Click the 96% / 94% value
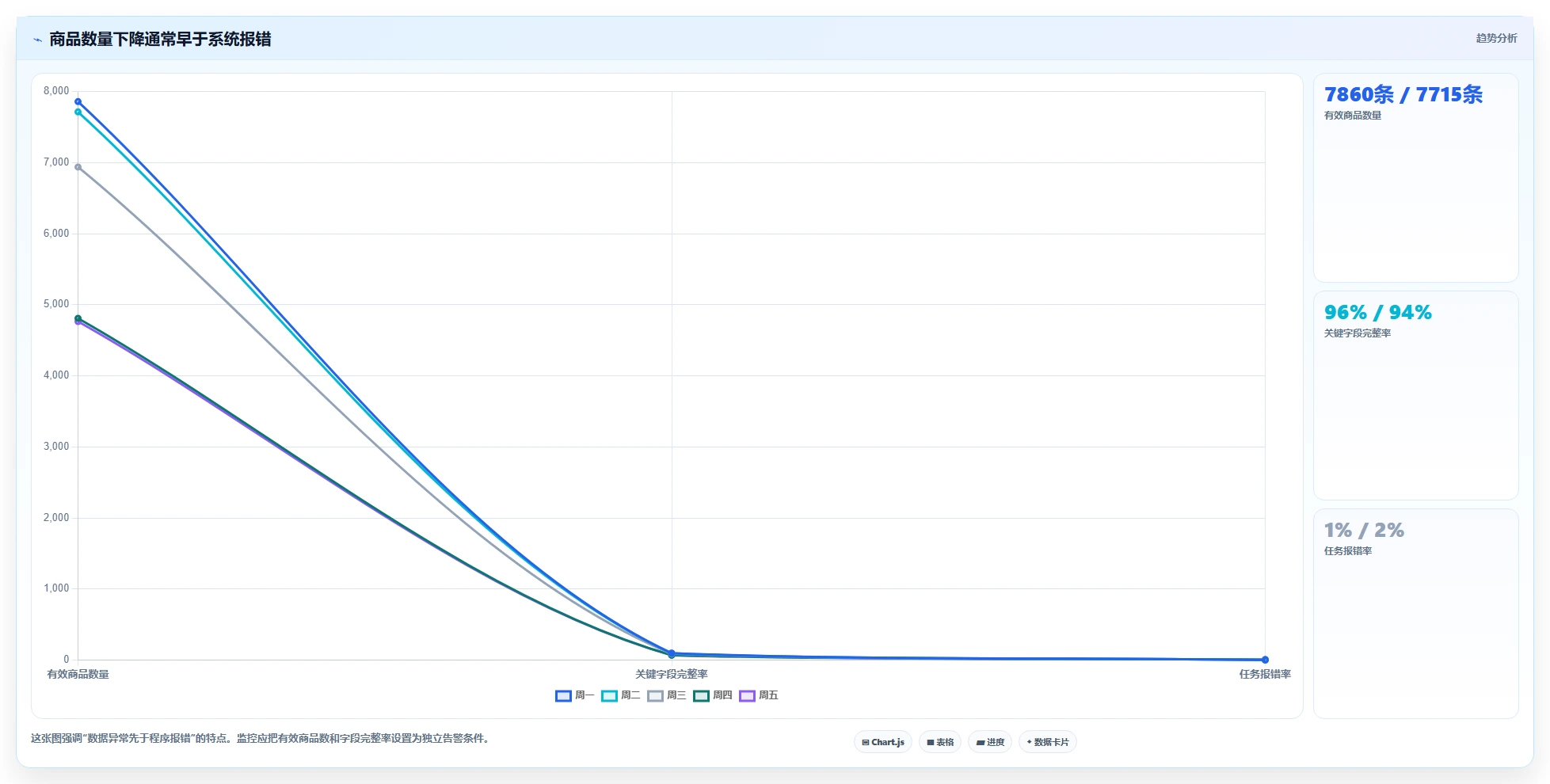Image resolution: width=1550 pixels, height=784 pixels. point(1378,312)
